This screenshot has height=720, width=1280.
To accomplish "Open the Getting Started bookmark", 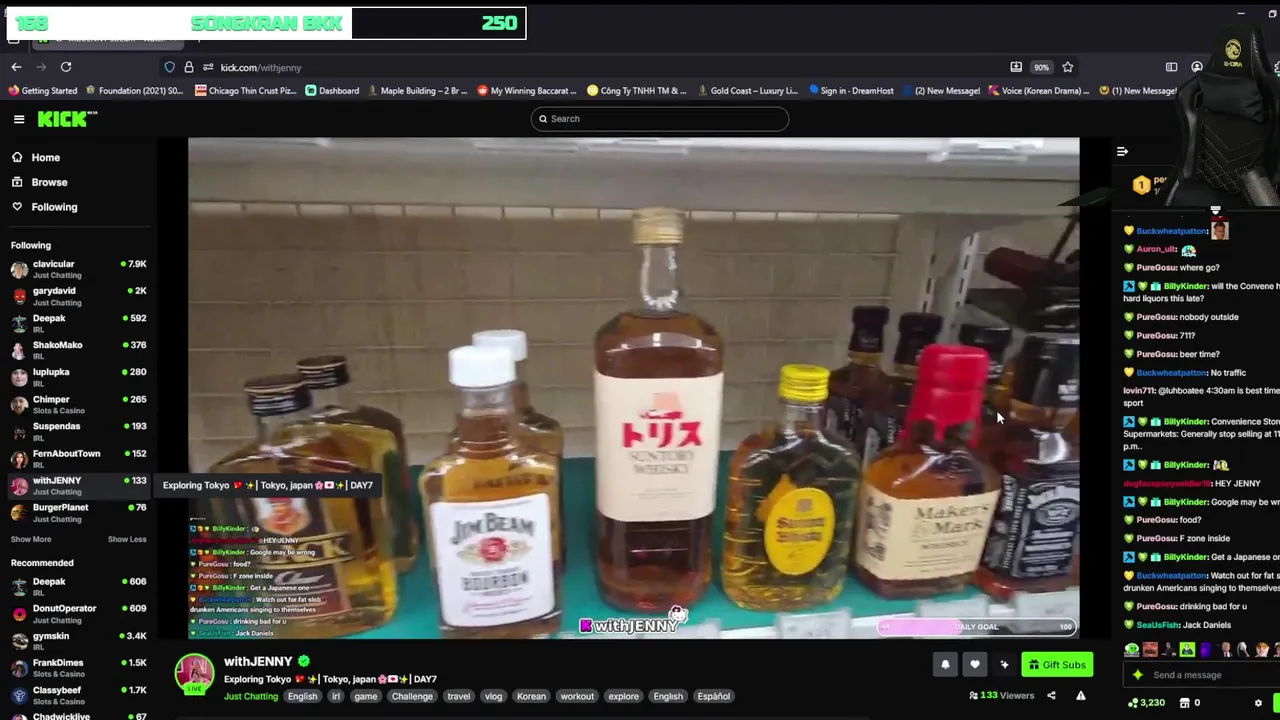I will point(43,91).
